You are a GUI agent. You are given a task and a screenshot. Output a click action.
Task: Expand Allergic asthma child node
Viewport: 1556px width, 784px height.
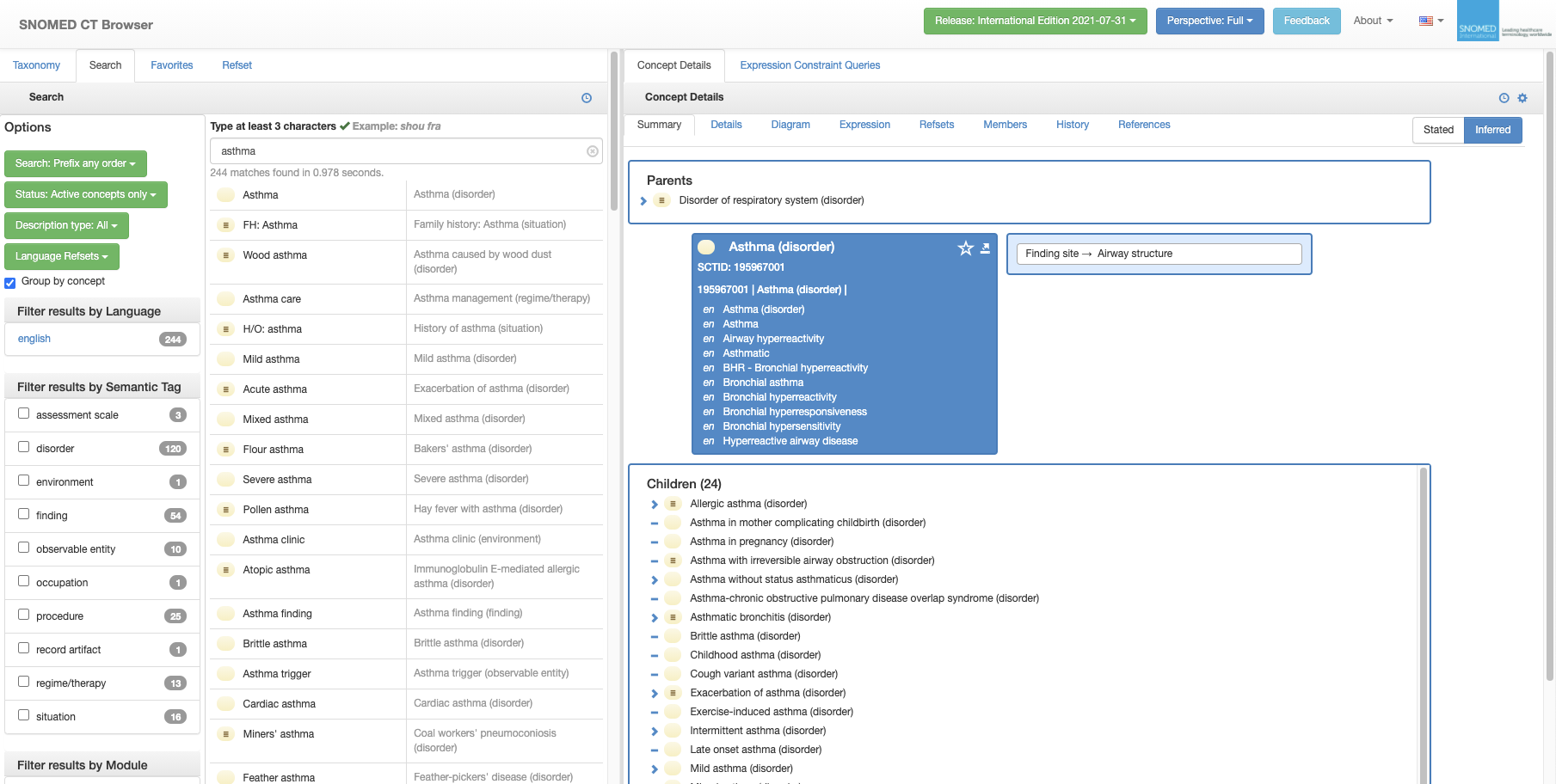(655, 505)
